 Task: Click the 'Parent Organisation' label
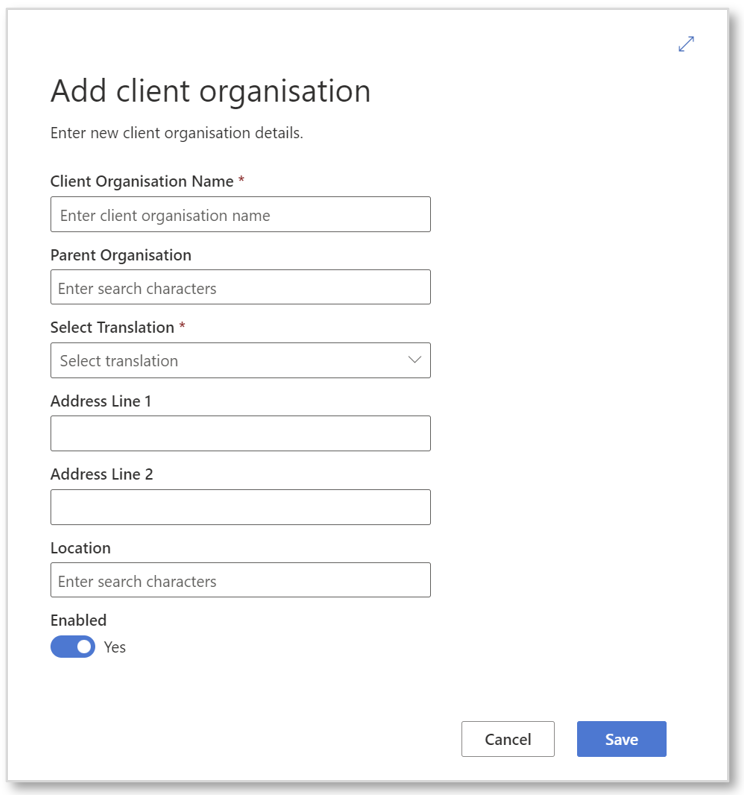pos(121,255)
